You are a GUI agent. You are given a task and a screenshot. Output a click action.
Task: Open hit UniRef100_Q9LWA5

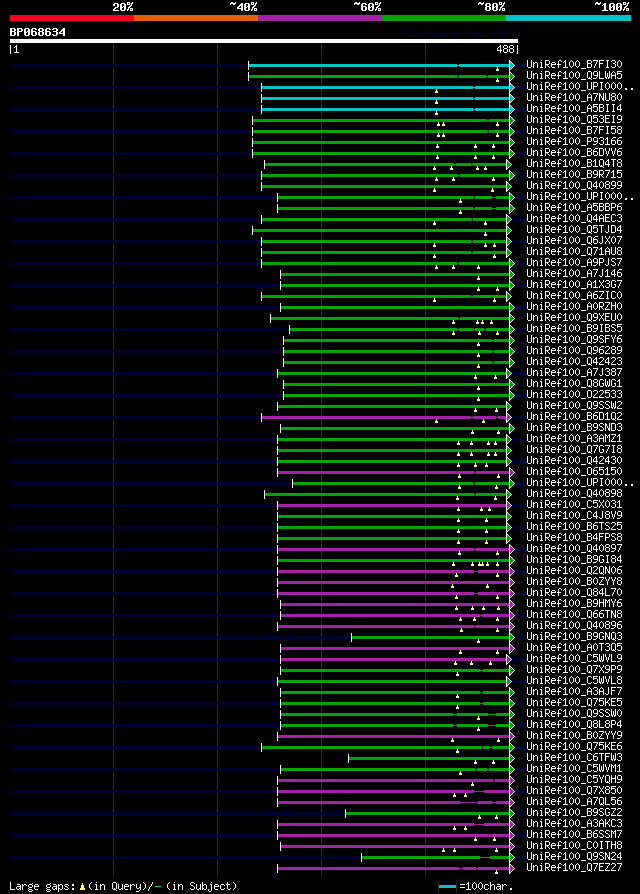[574, 75]
